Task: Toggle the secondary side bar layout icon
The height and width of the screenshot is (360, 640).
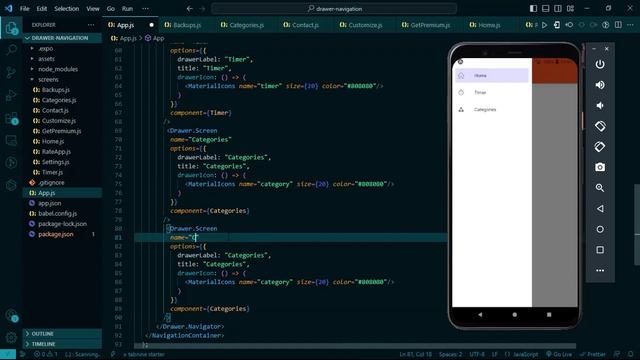Action: click(558, 9)
